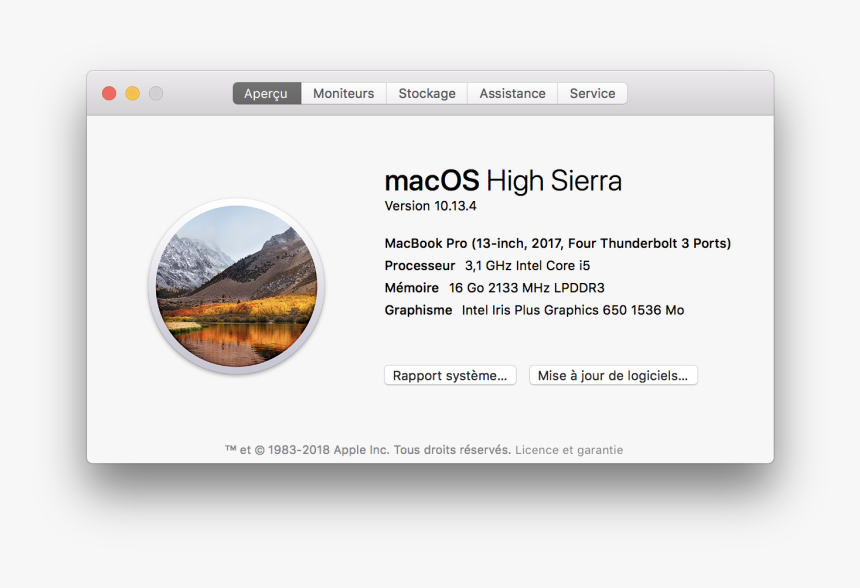Click the Rapport système… button
This screenshot has width=860, height=588.
coord(450,375)
